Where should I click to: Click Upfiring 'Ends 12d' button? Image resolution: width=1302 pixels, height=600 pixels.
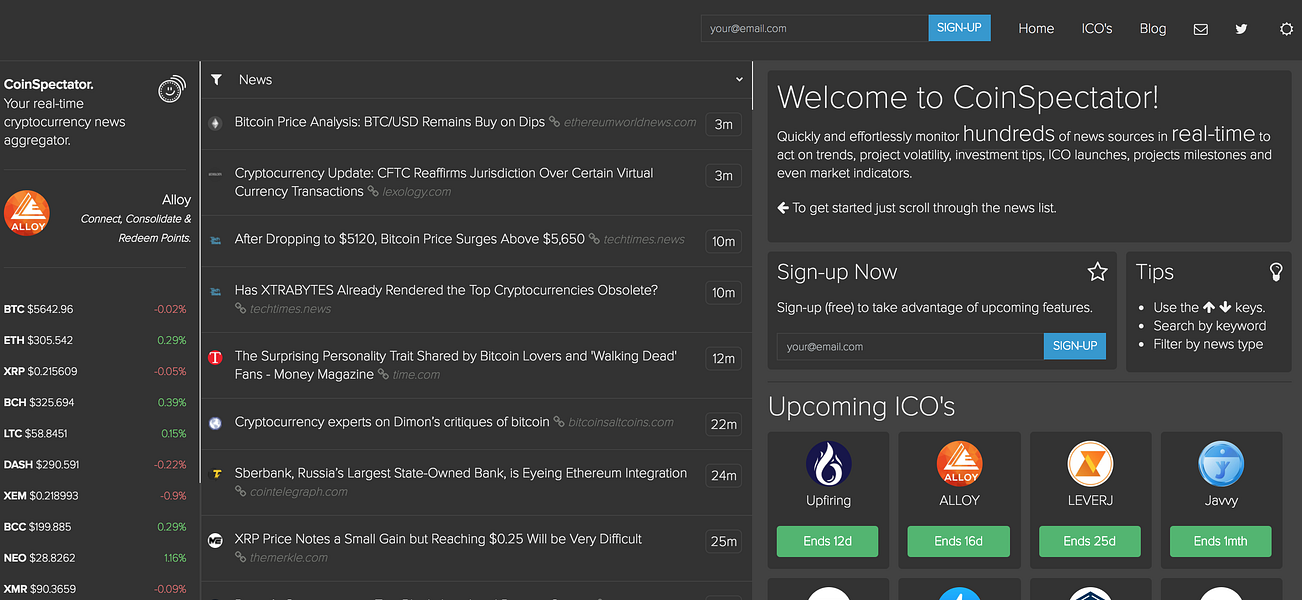pyautogui.click(x=828, y=541)
